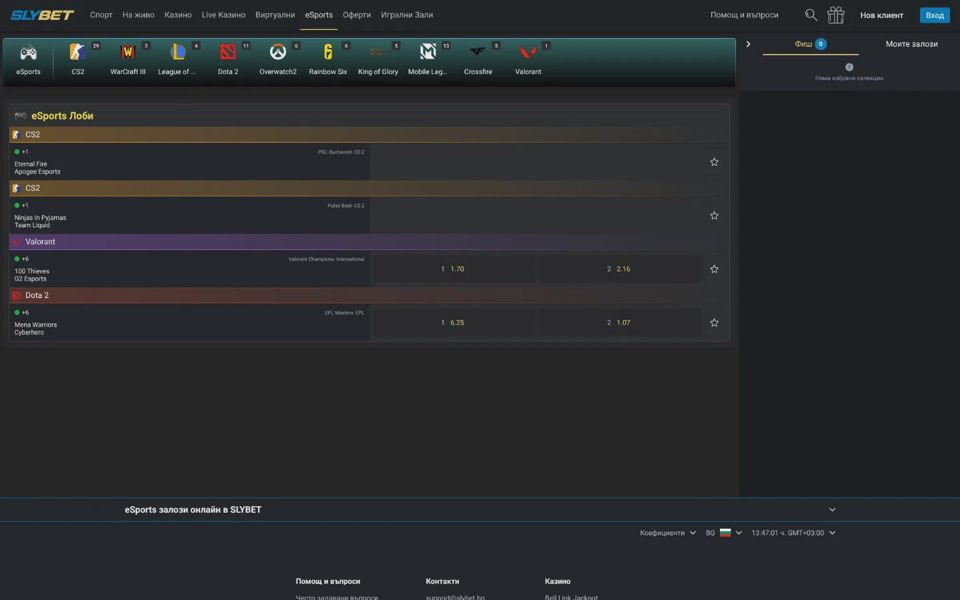Favorite the Ninjas in Pyjamas match
The width and height of the screenshot is (960, 600).
(x=714, y=216)
